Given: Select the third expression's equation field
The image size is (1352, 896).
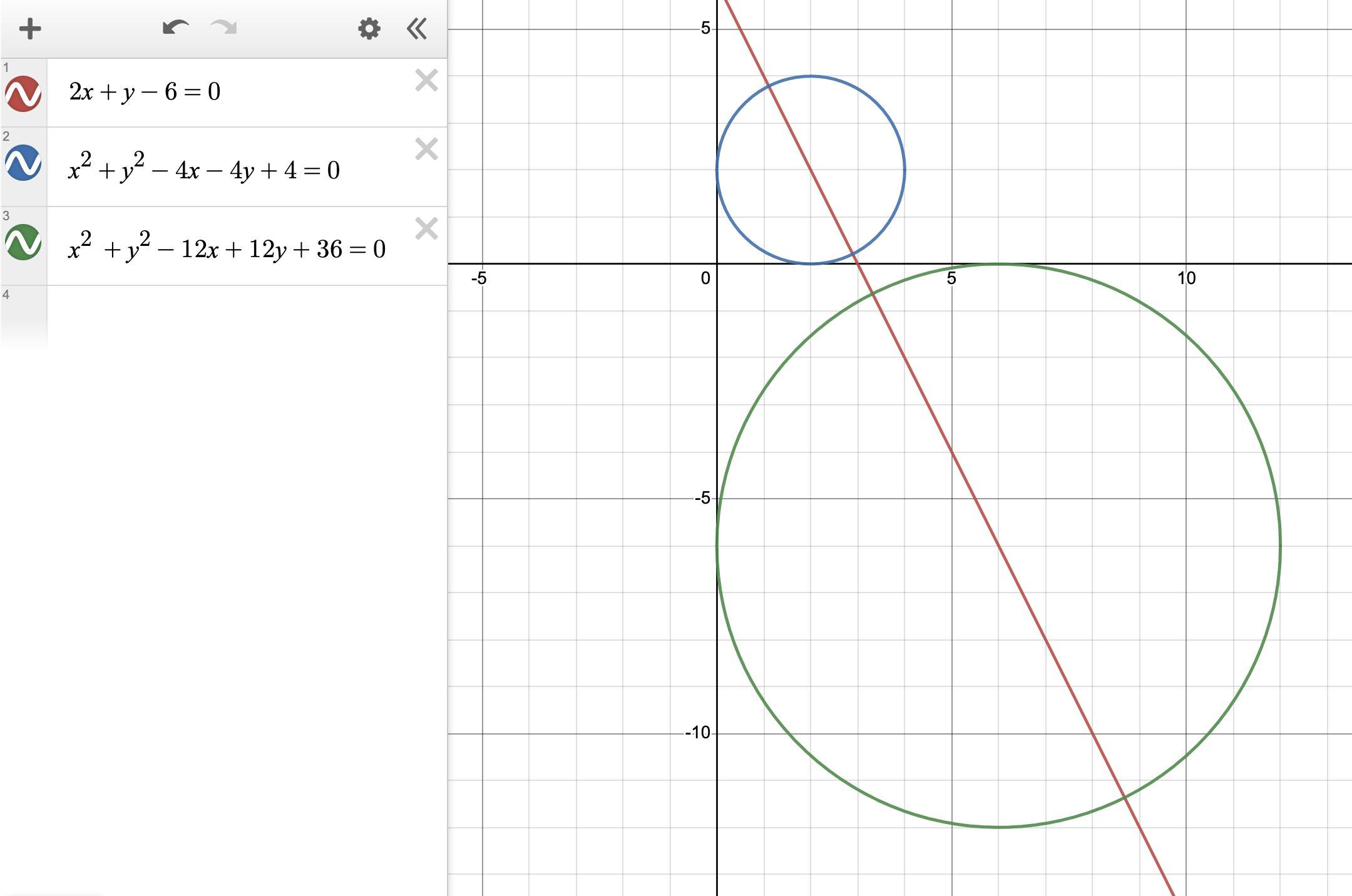Looking at the screenshot, I should click(x=226, y=249).
